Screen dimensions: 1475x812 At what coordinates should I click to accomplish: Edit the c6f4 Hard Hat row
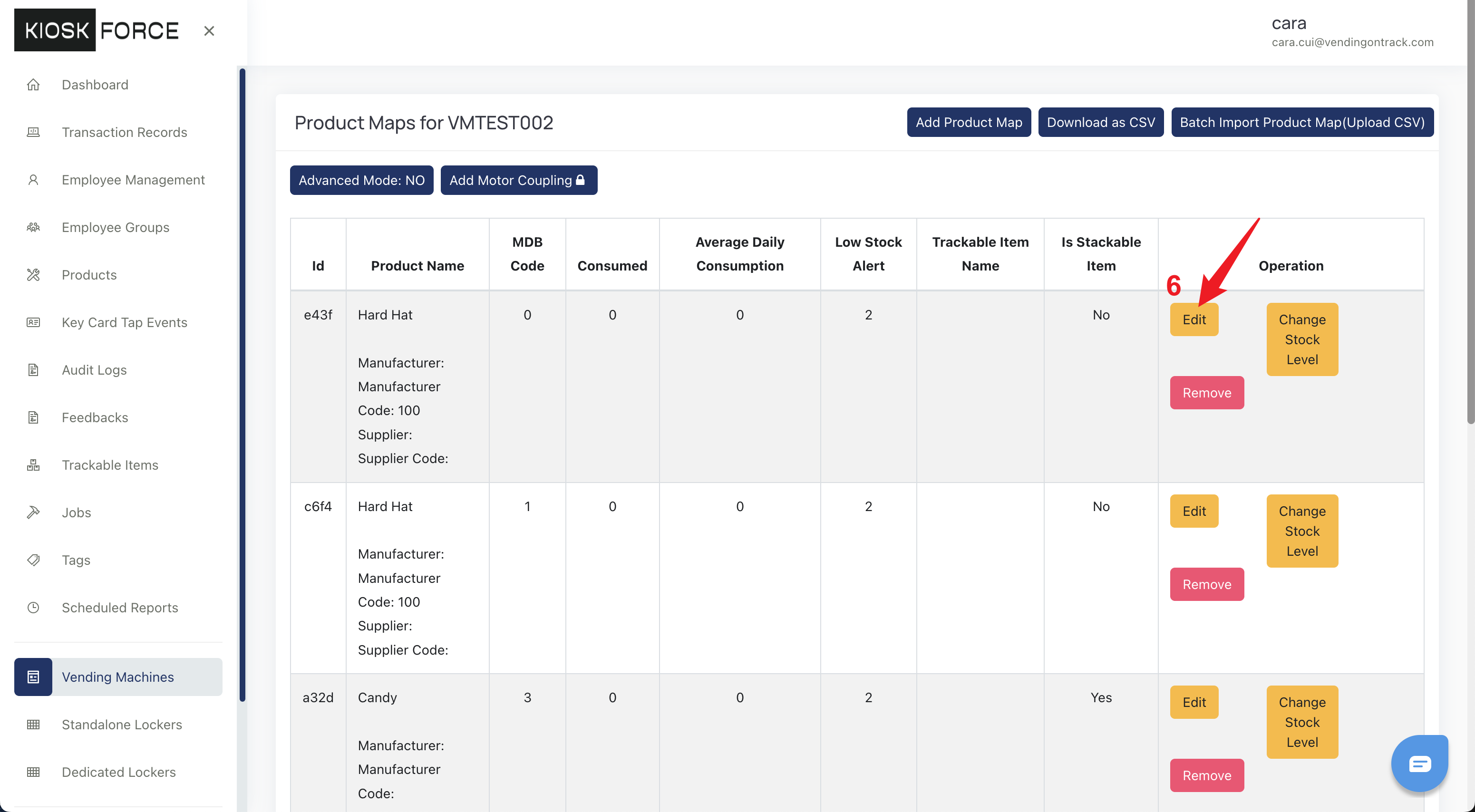tap(1194, 511)
